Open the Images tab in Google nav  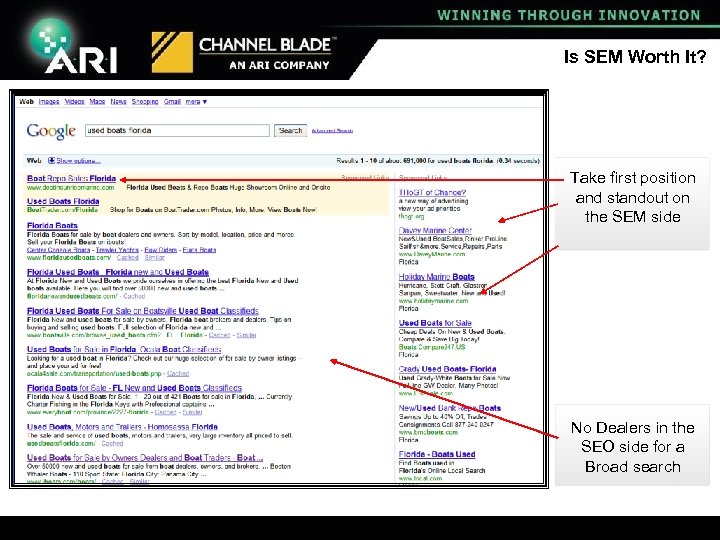coord(49,101)
